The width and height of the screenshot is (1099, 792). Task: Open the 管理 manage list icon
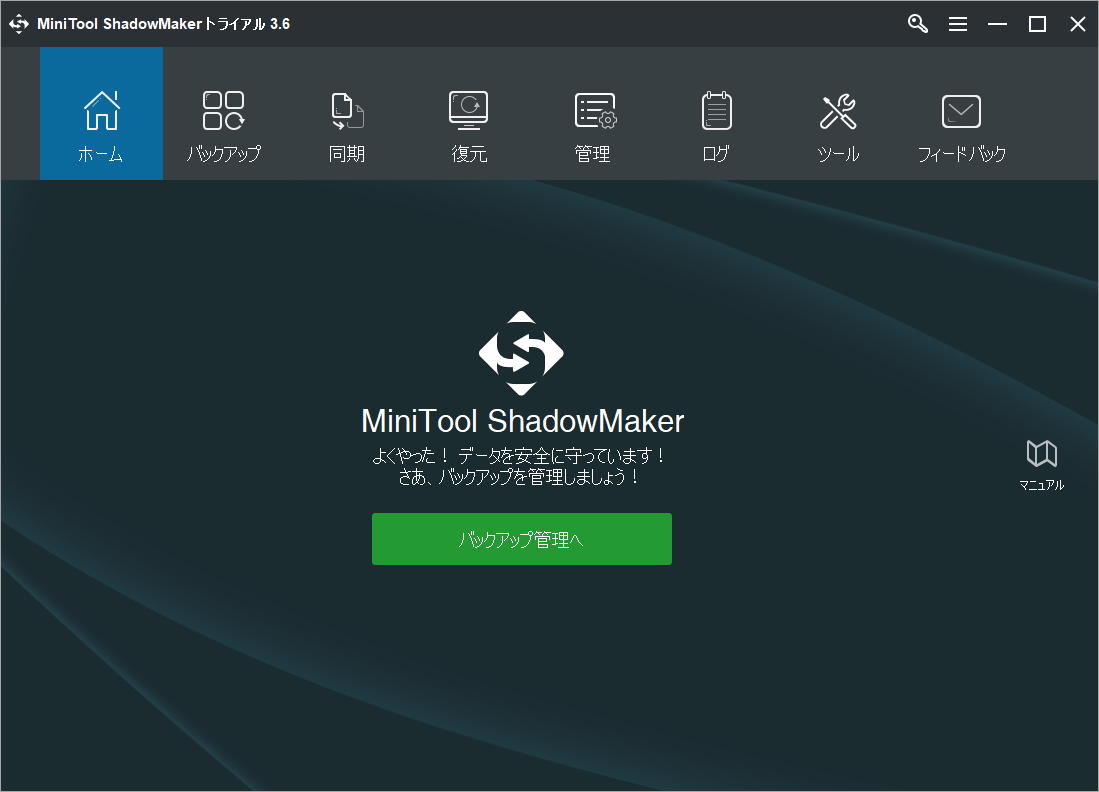coord(594,111)
